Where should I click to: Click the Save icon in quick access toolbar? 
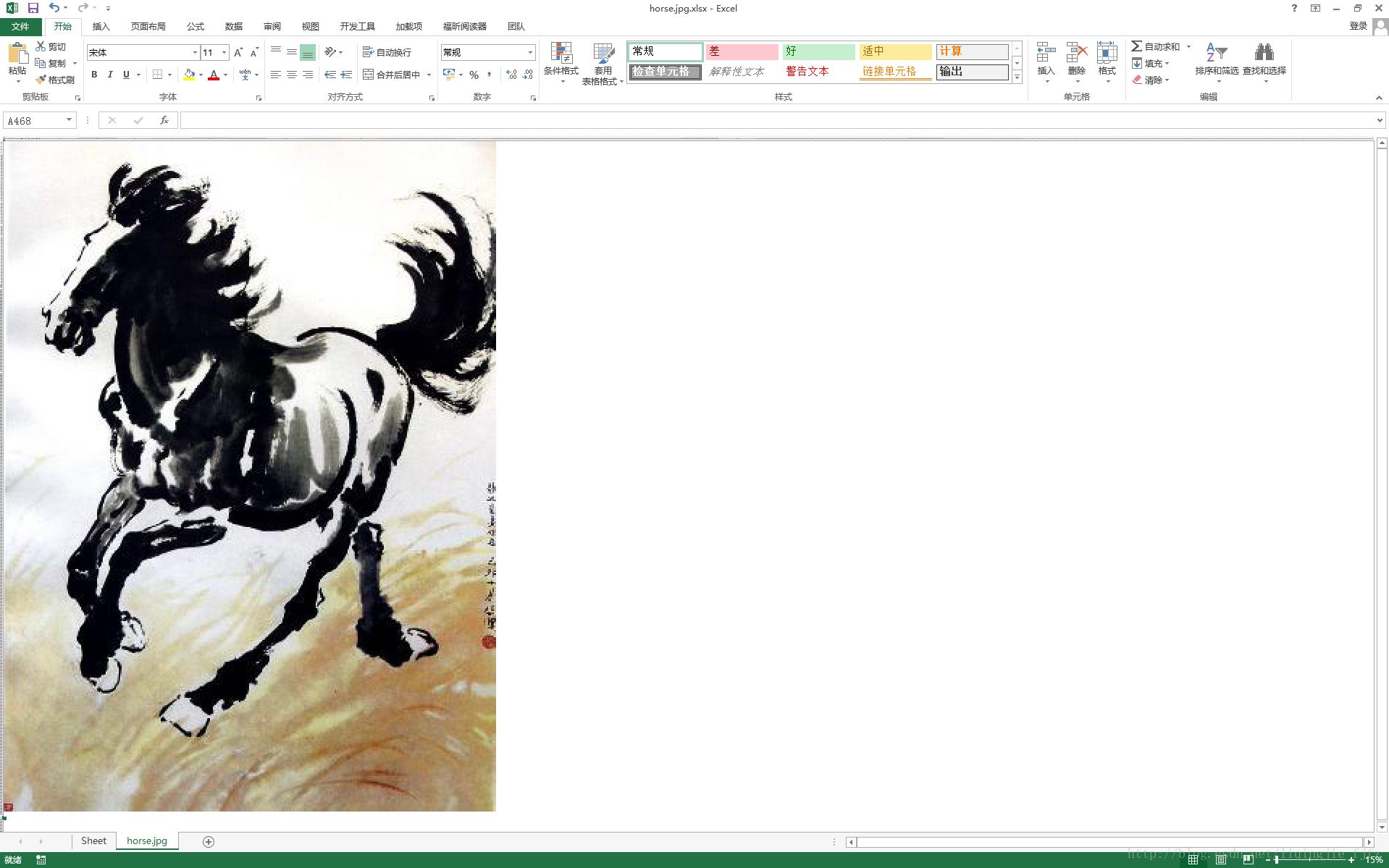coord(33,8)
